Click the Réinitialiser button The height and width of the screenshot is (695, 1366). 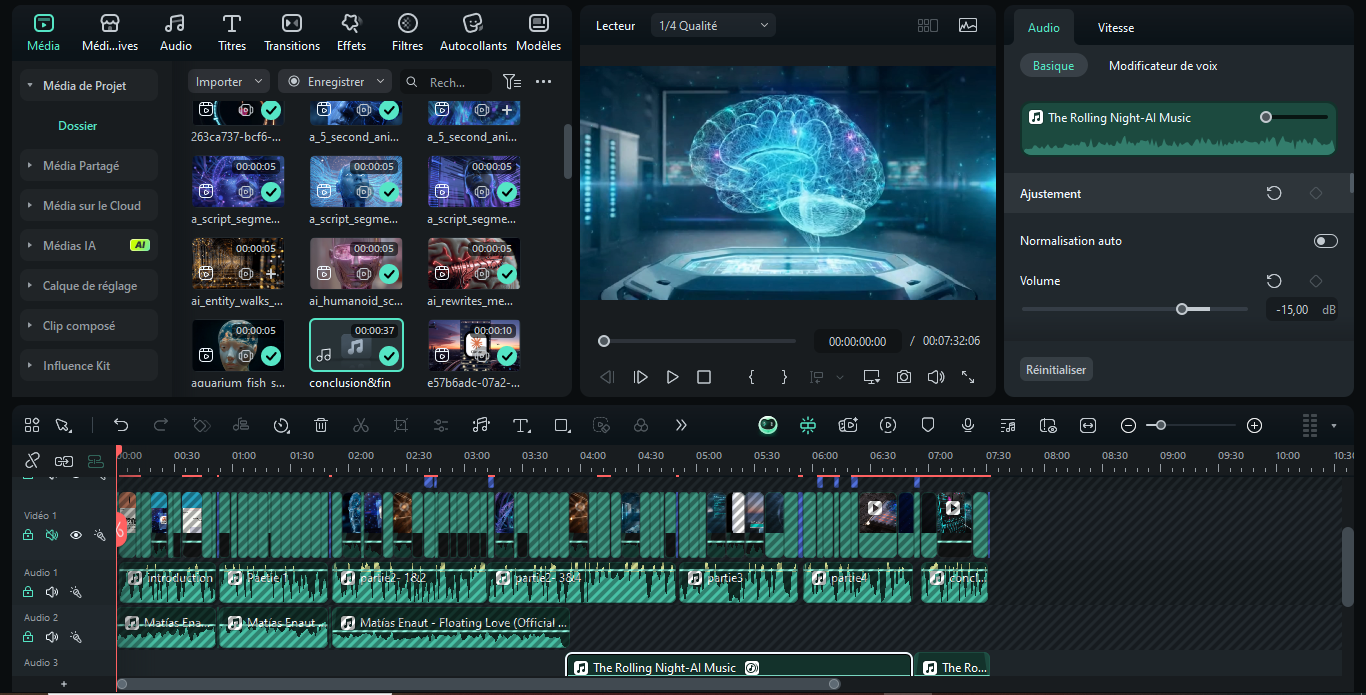1056,370
